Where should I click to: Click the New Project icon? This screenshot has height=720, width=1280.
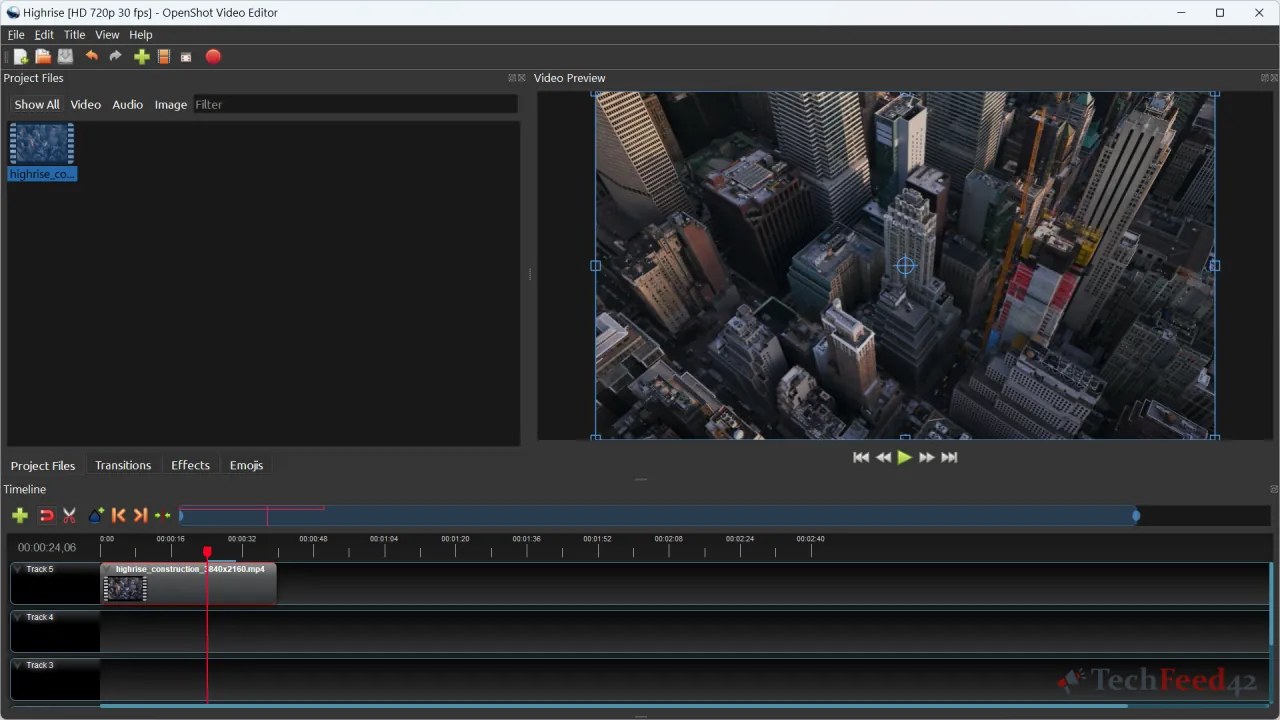pyautogui.click(x=20, y=57)
